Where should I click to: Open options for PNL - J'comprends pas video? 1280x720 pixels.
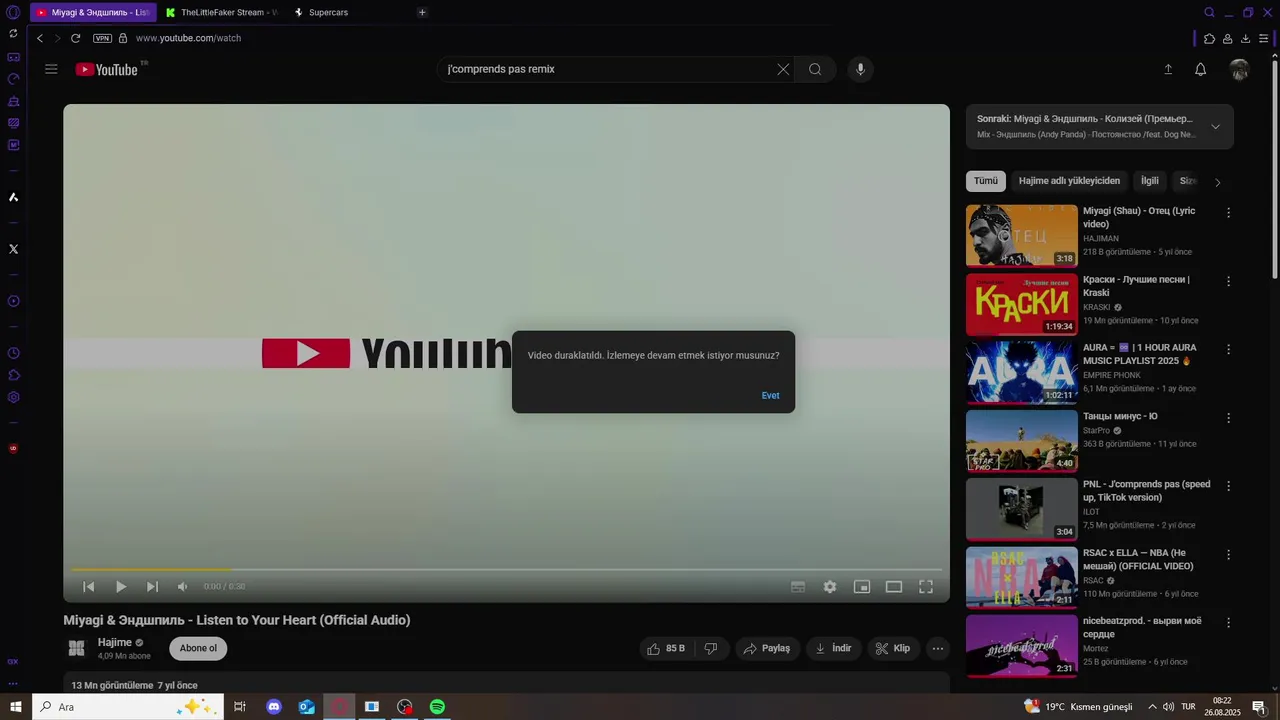[x=1229, y=486]
